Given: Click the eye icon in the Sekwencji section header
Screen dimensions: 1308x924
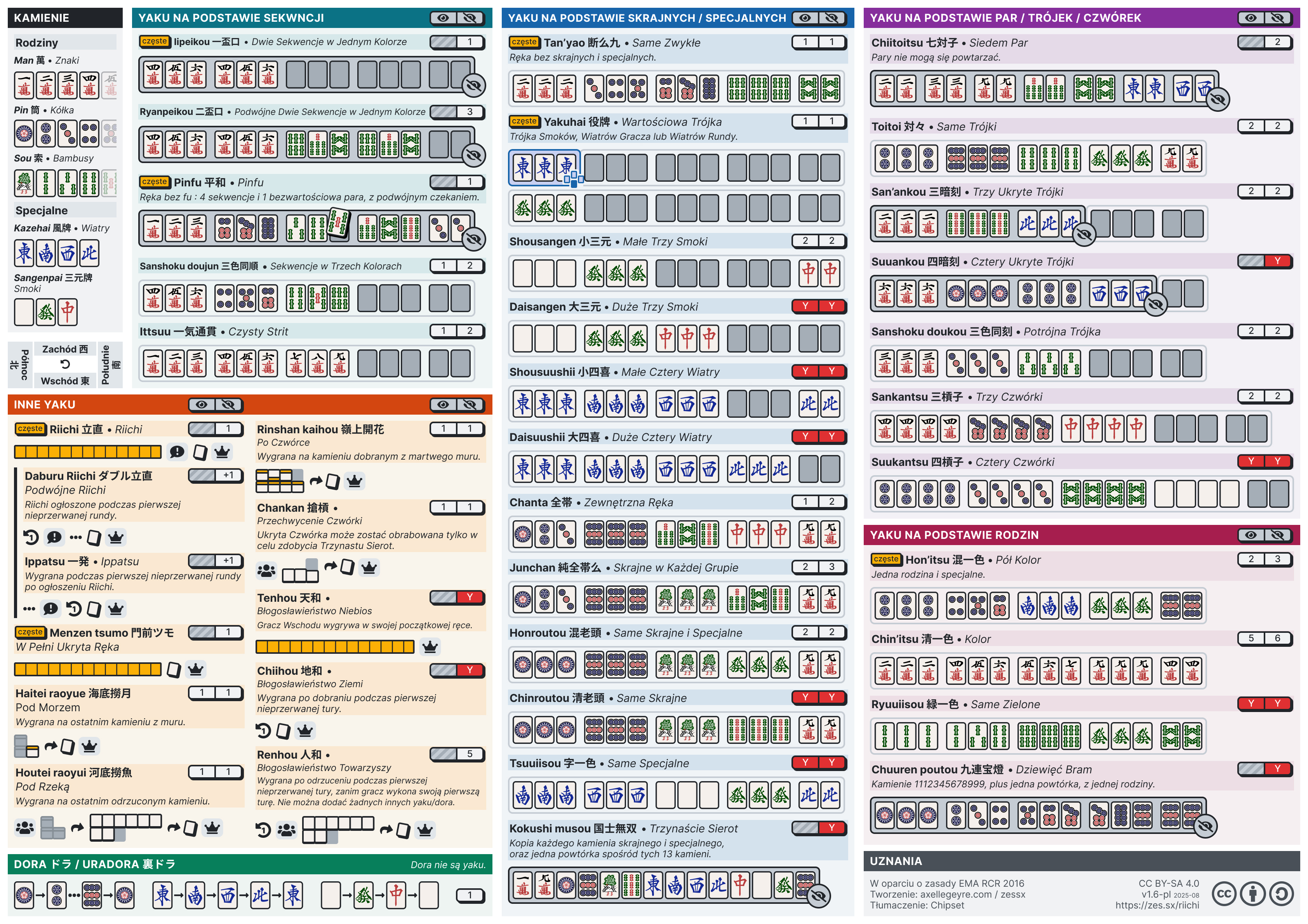Looking at the screenshot, I should pyautogui.click(x=443, y=18).
